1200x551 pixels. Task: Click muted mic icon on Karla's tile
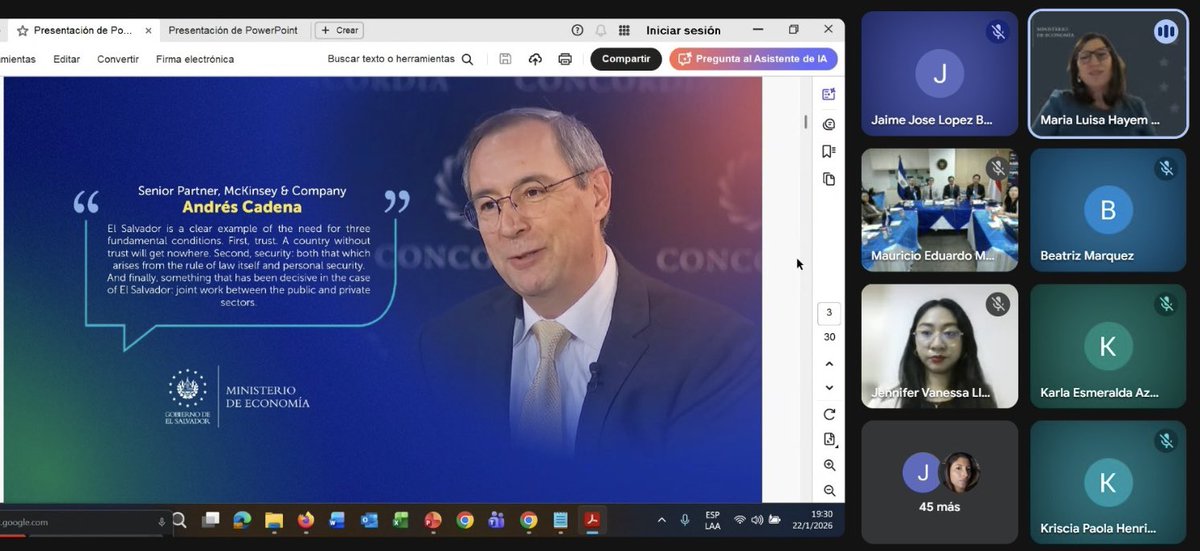1165,304
